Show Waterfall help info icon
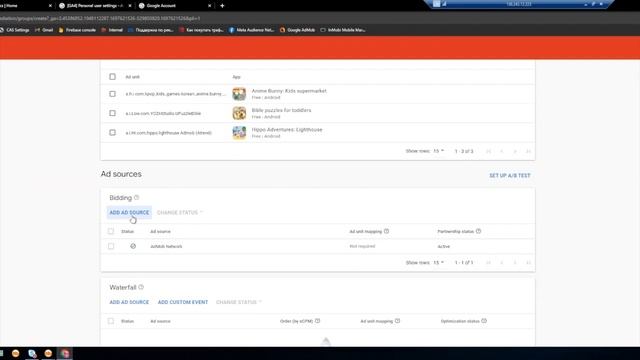The width and height of the screenshot is (640, 360). click(141, 287)
